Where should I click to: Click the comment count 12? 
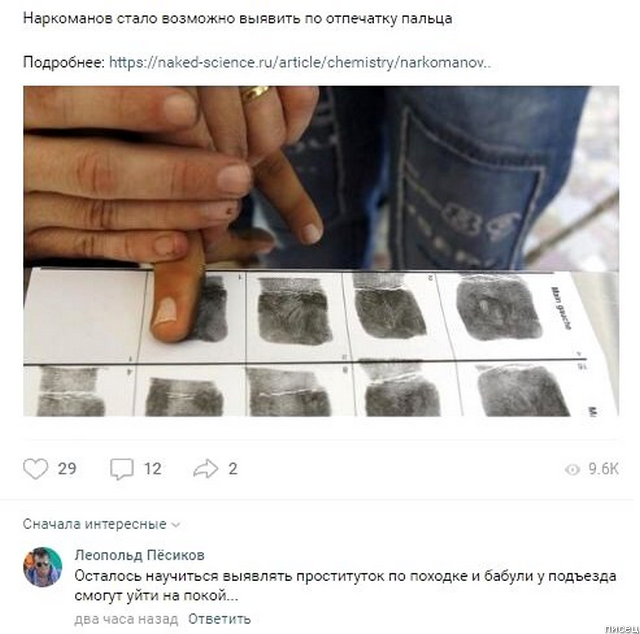(x=153, y=469)
